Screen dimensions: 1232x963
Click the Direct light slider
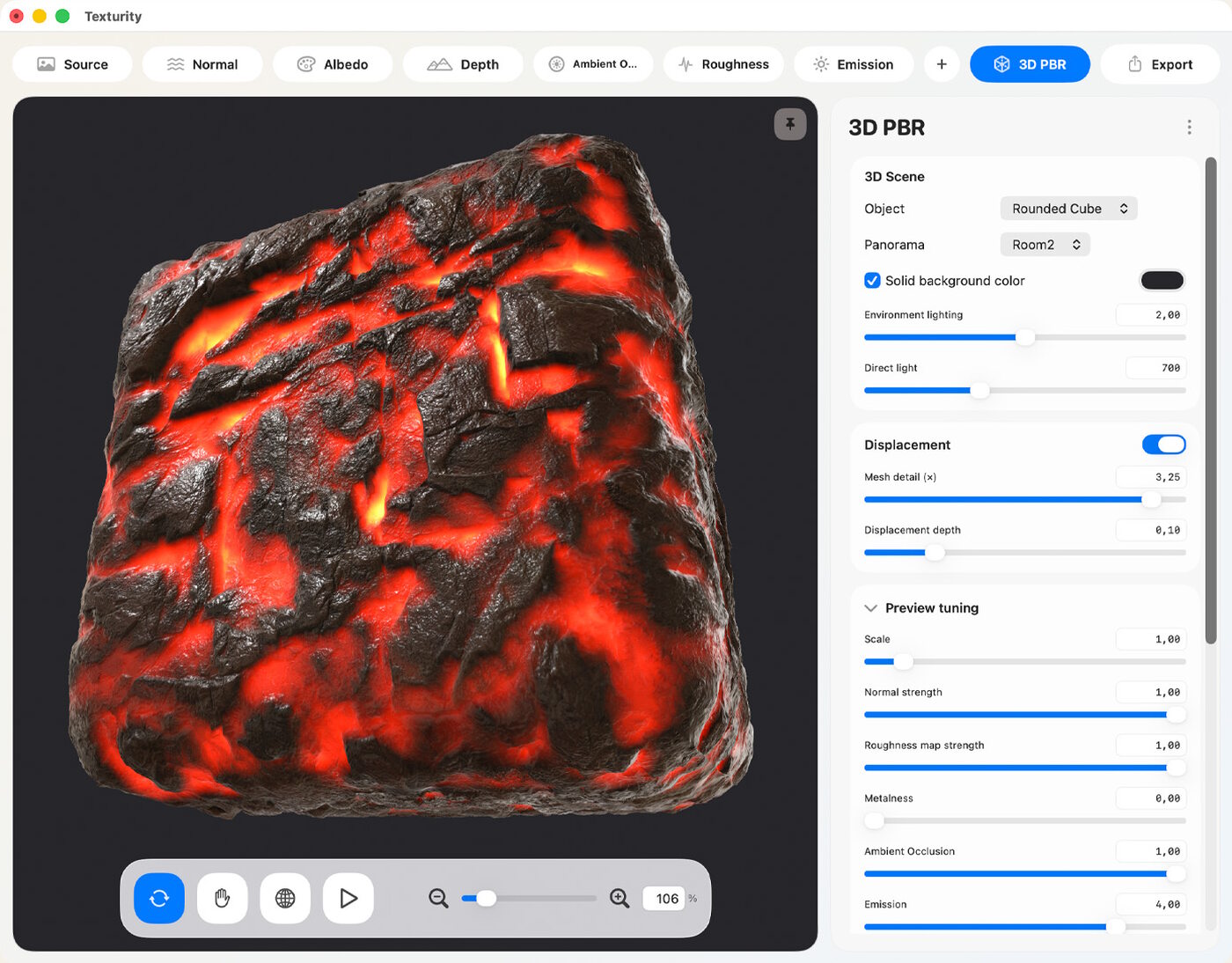(1025, 390)
